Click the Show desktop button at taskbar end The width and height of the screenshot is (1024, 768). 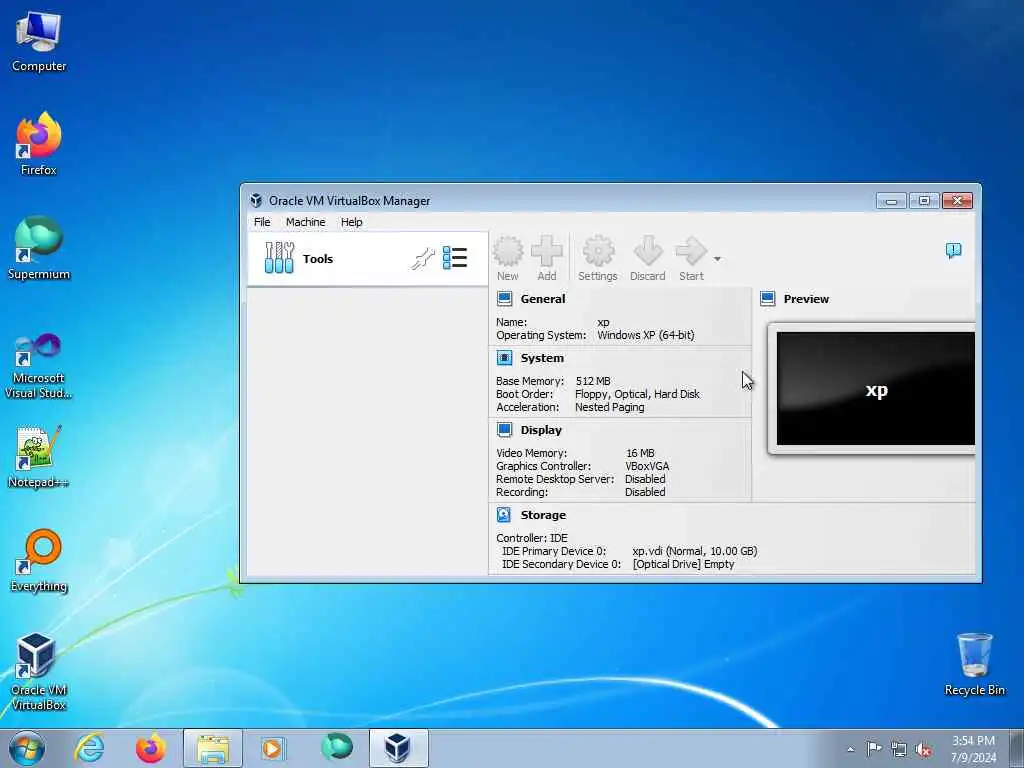point(1017,748)
